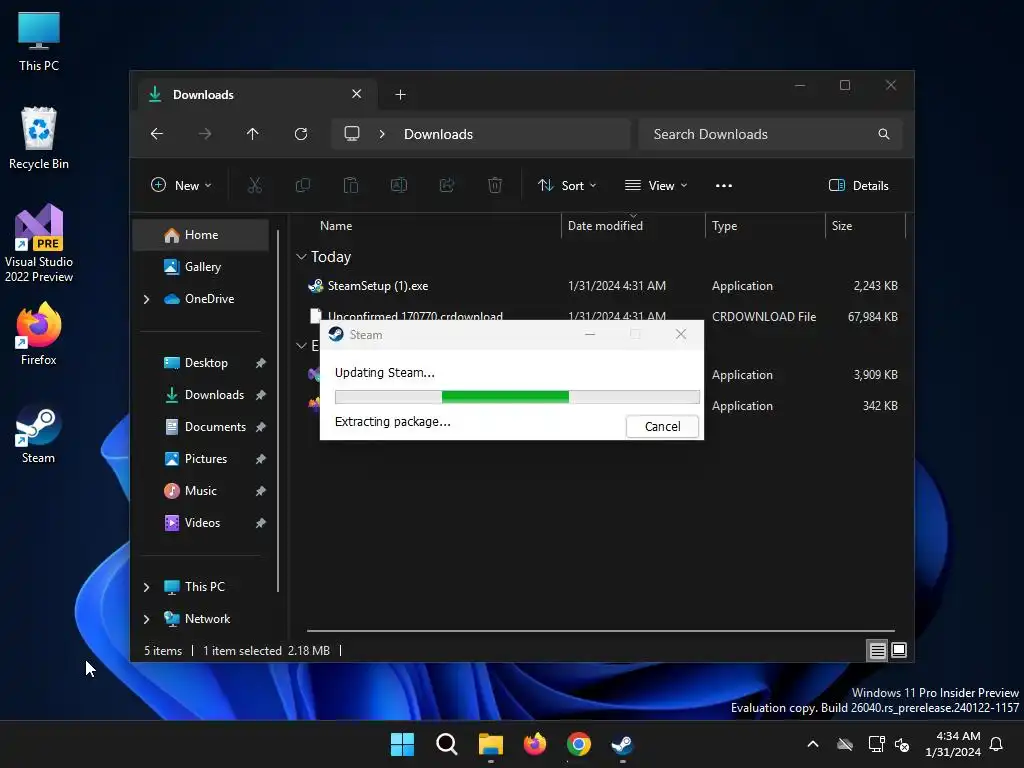The height and width of the screenshot is (768, 1024).
Task: Click the Paste clipboard icon
Action: (351, 185)
